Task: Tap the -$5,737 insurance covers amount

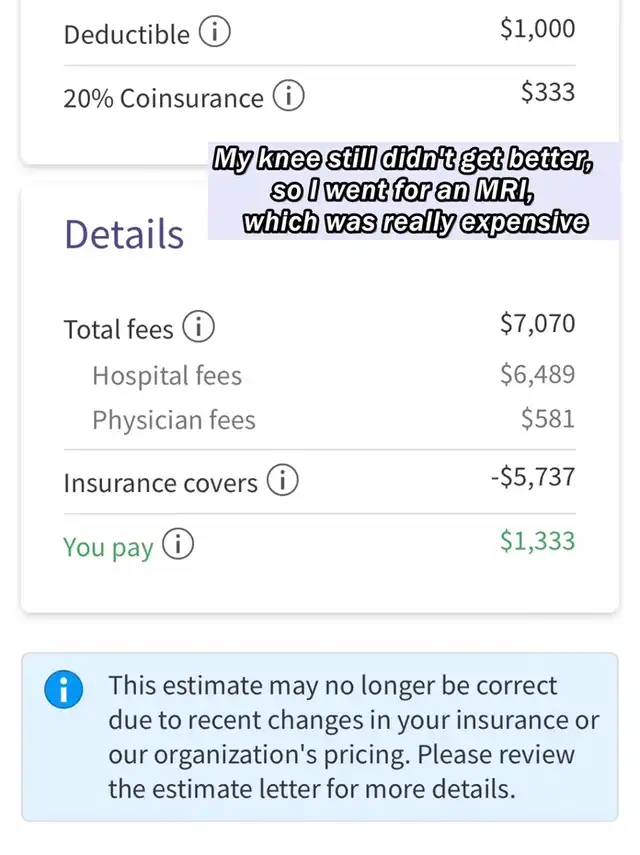Action: 532,477
